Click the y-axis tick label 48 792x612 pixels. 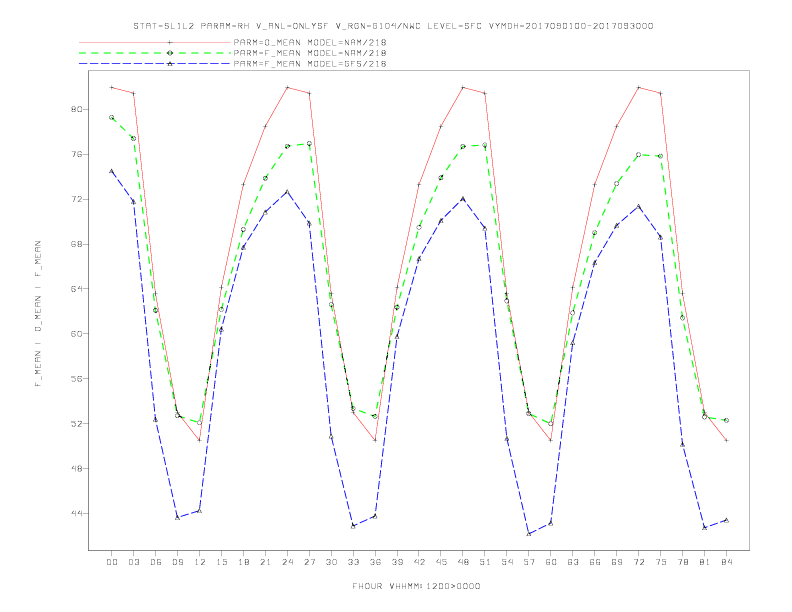tap(76, 468)
